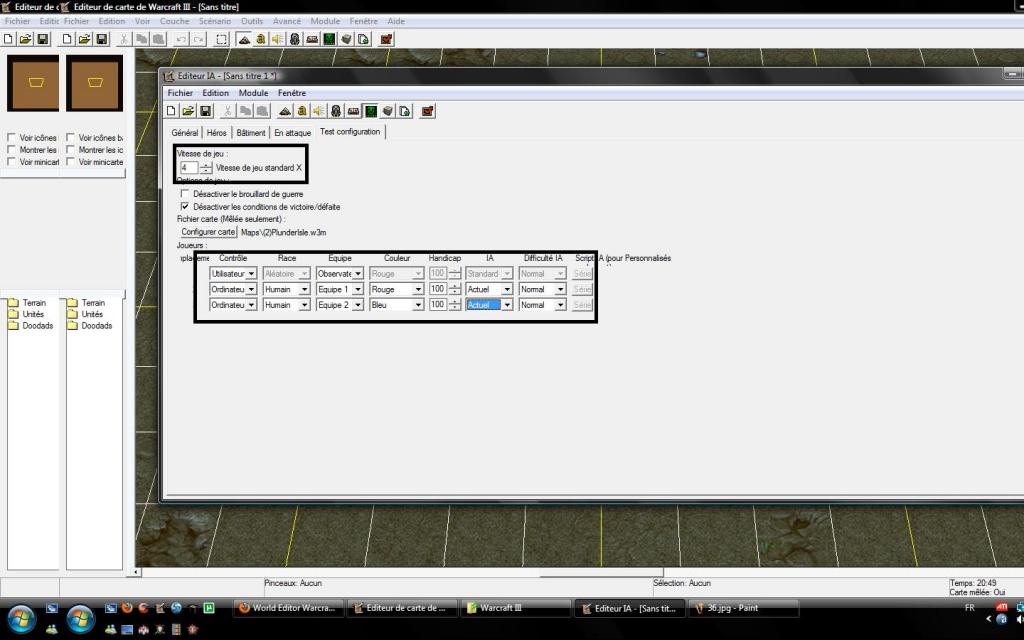This screenshot has width=1024, height=640.
Task: Open the Normal difficulty dropdown in Equipe 2 row
Action: (542, 305)
